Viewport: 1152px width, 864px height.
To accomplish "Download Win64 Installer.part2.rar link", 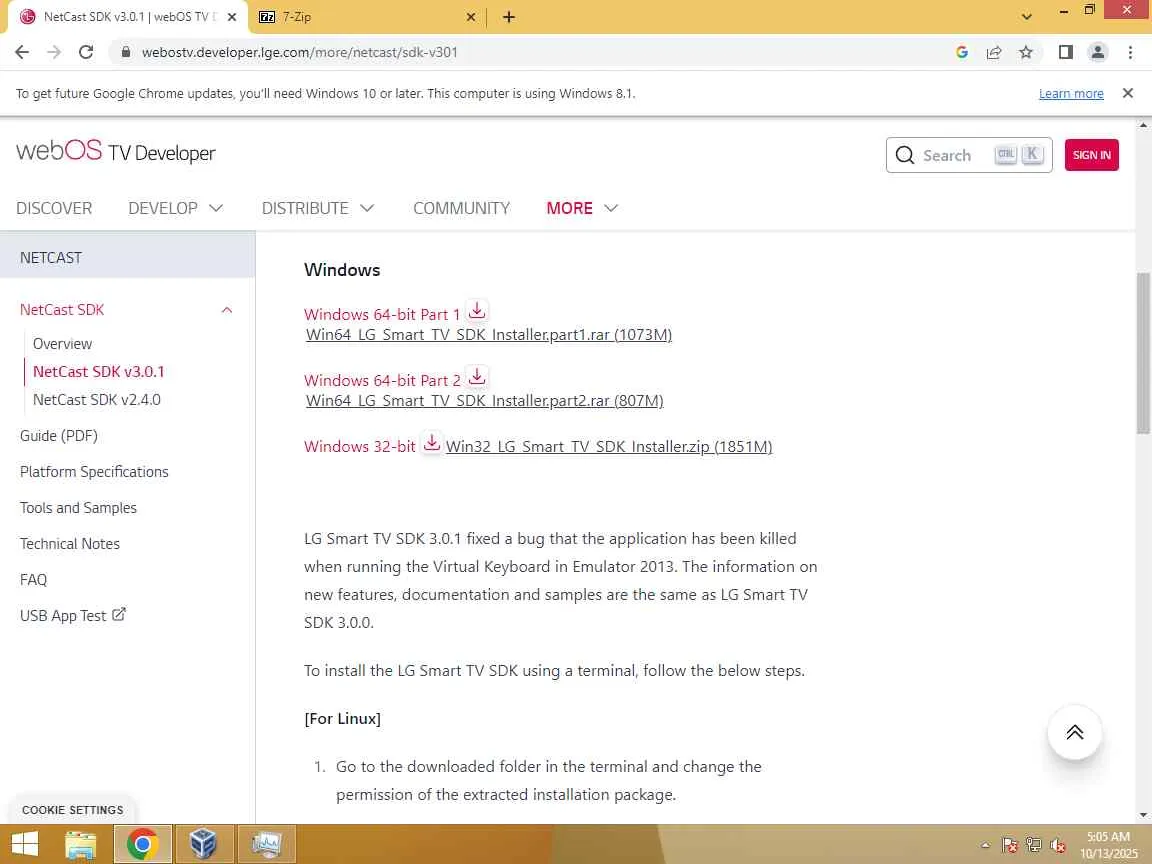I will point(484,401).
